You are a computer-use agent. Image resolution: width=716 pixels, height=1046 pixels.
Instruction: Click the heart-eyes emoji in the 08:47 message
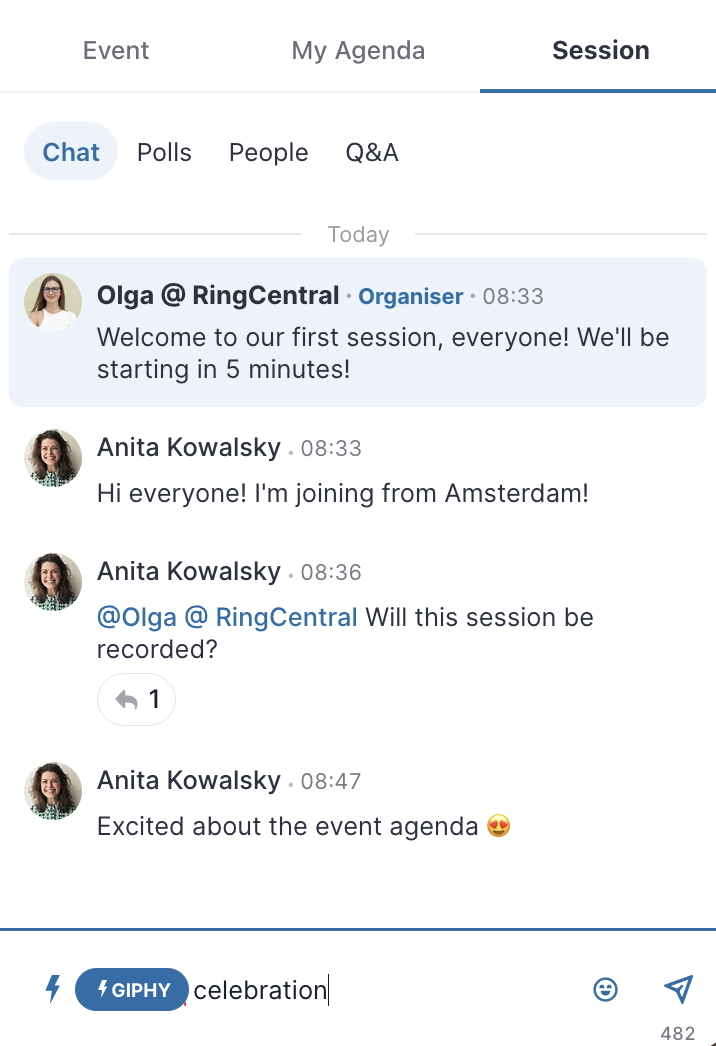coord(498,826)
